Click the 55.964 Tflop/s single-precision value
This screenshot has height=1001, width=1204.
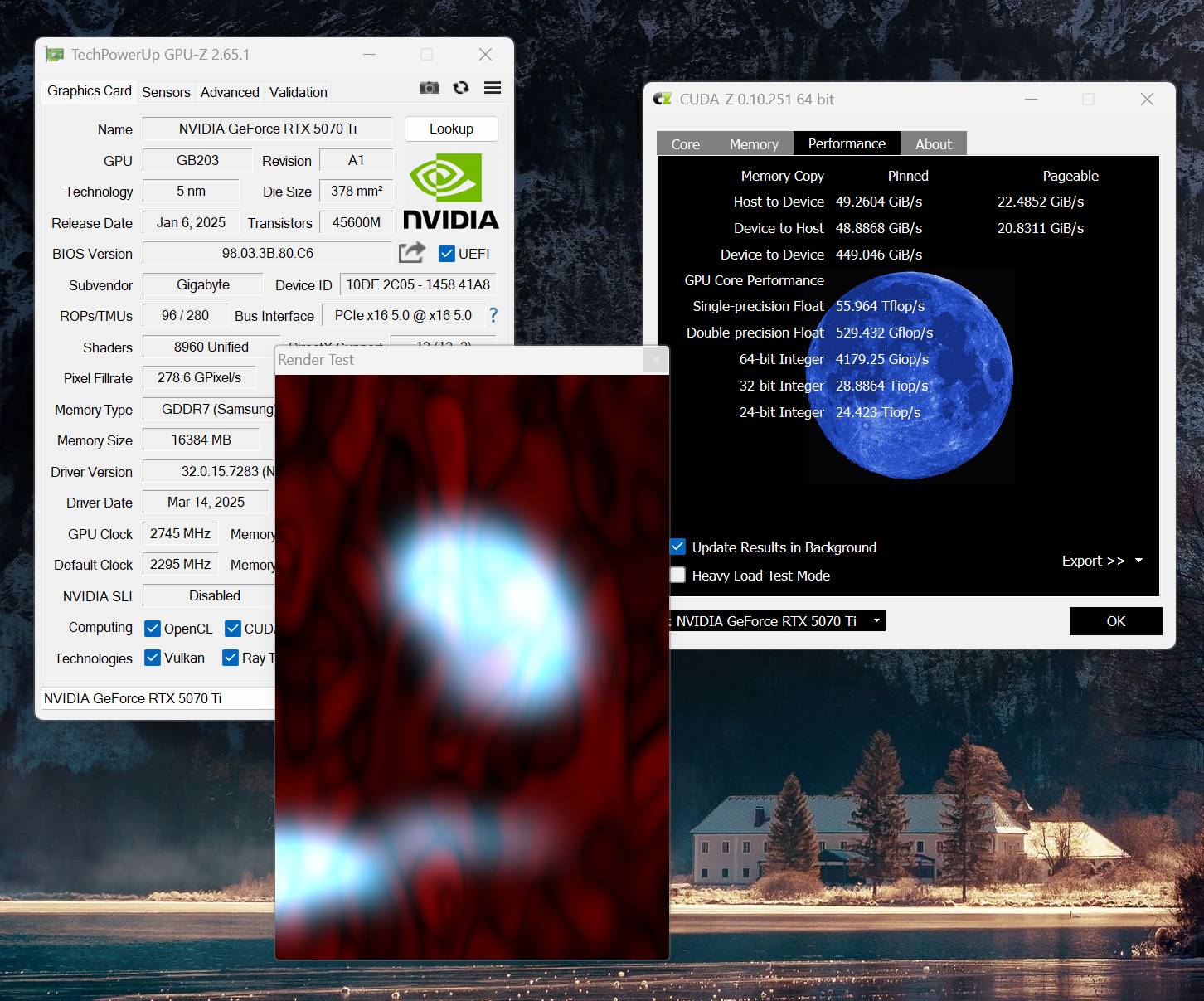pyautogui.click(x=880, y=306)
